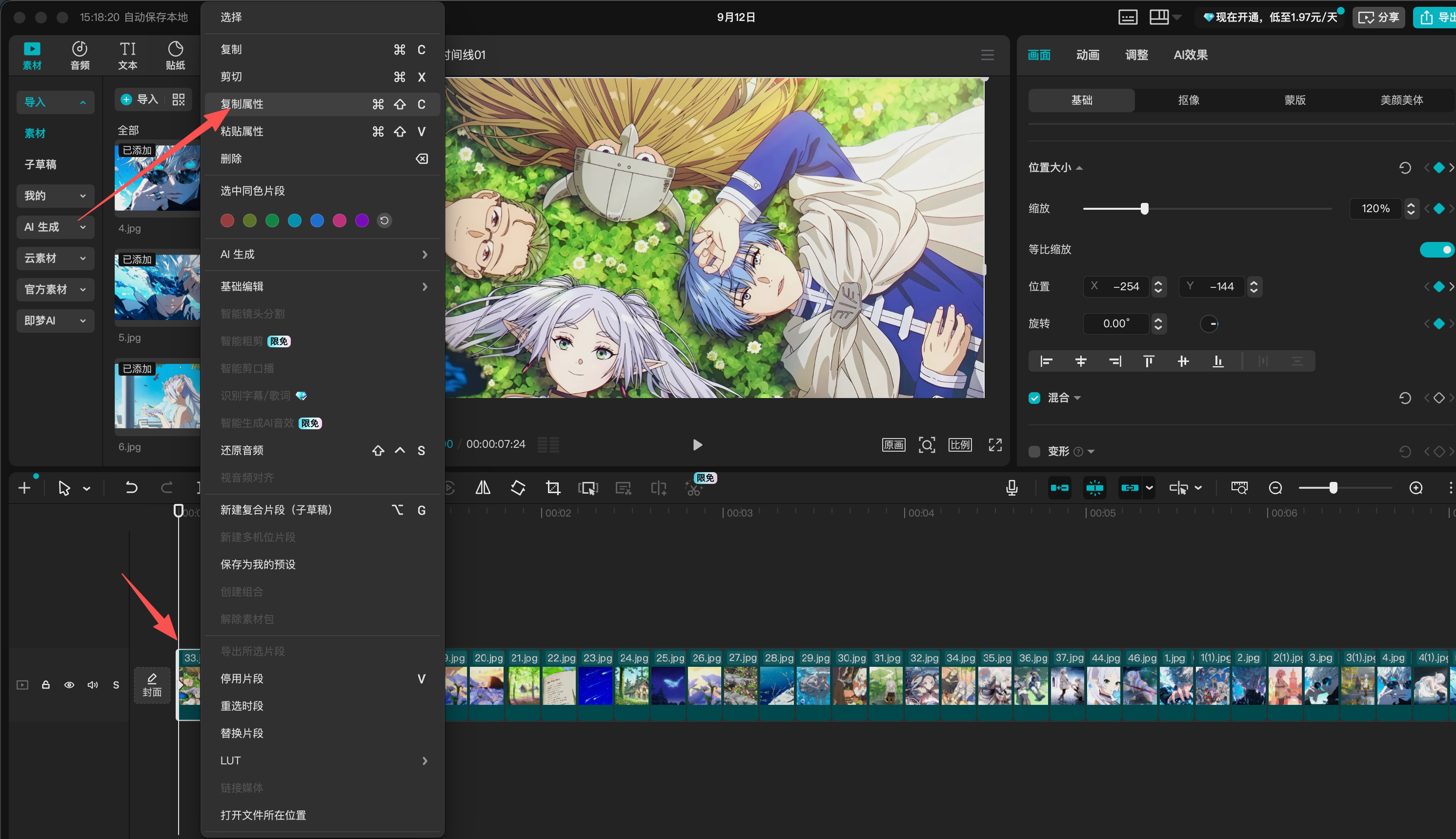Choose 复制属性 from the context menu
The height and width of the screenshot is (839, 1456).
pyautogui.click(x=322, y=104)
